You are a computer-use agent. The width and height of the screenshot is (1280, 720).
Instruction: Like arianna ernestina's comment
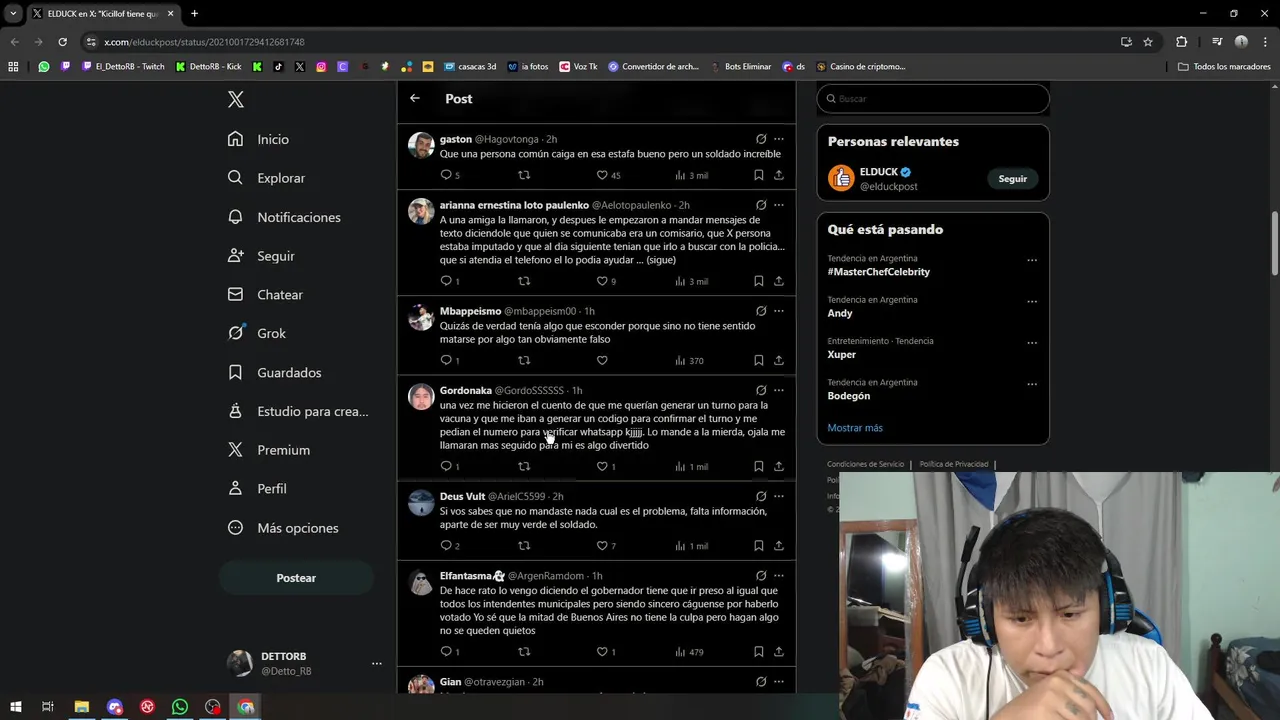602,281
